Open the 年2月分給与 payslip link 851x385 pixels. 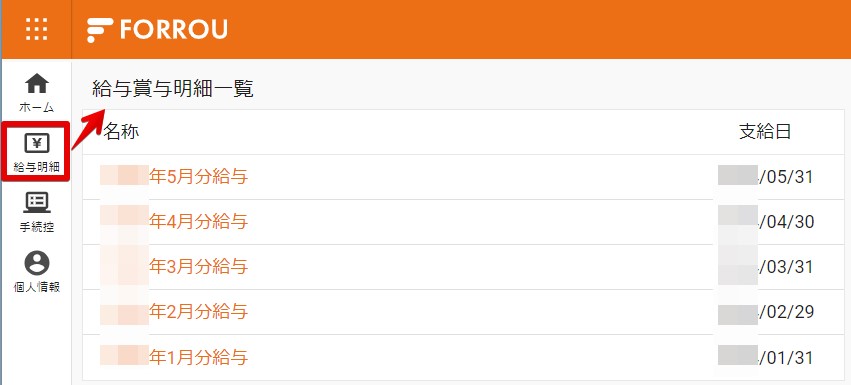[x=199, y=312]
